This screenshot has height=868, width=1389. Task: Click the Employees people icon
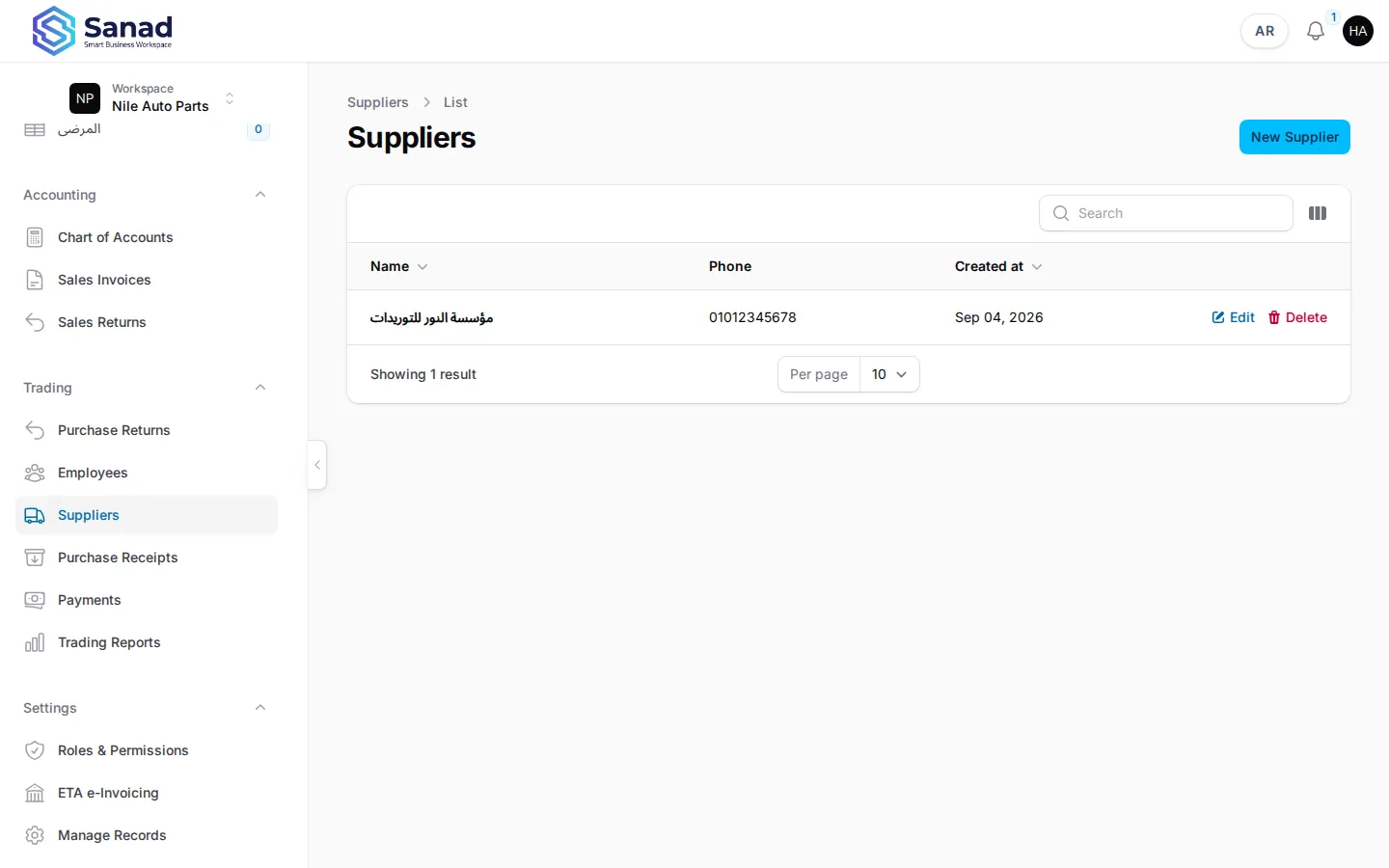pyautogui.click(x=35, y=473)
